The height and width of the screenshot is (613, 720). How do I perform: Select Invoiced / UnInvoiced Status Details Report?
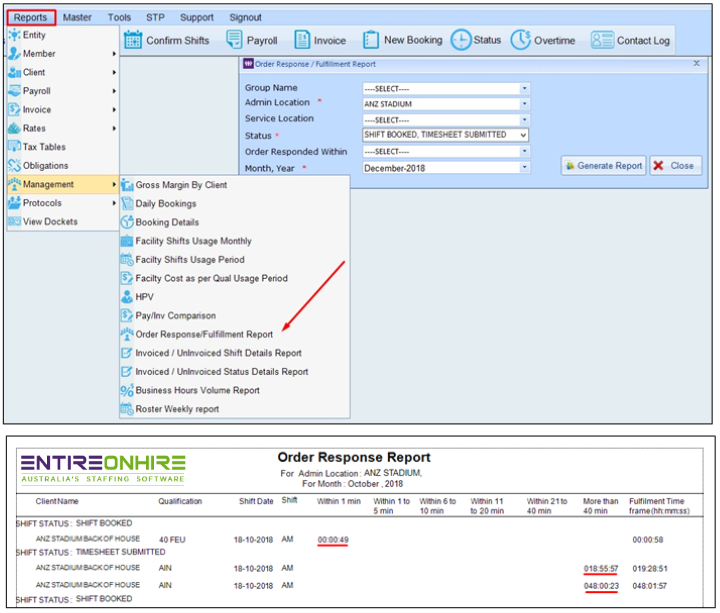click(x=222, y=372)
